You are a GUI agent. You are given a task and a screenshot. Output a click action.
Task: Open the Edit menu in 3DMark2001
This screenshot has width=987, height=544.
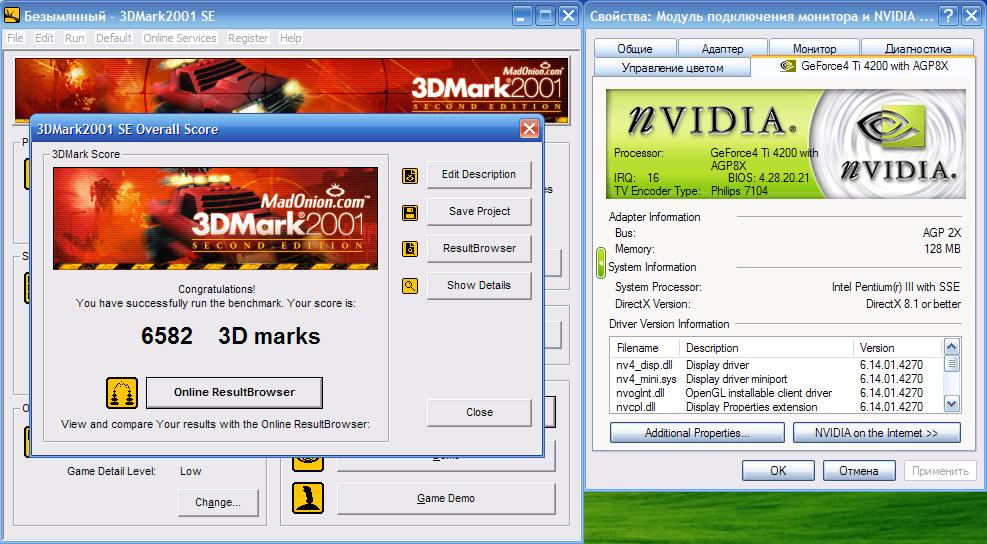coord(44,38)
